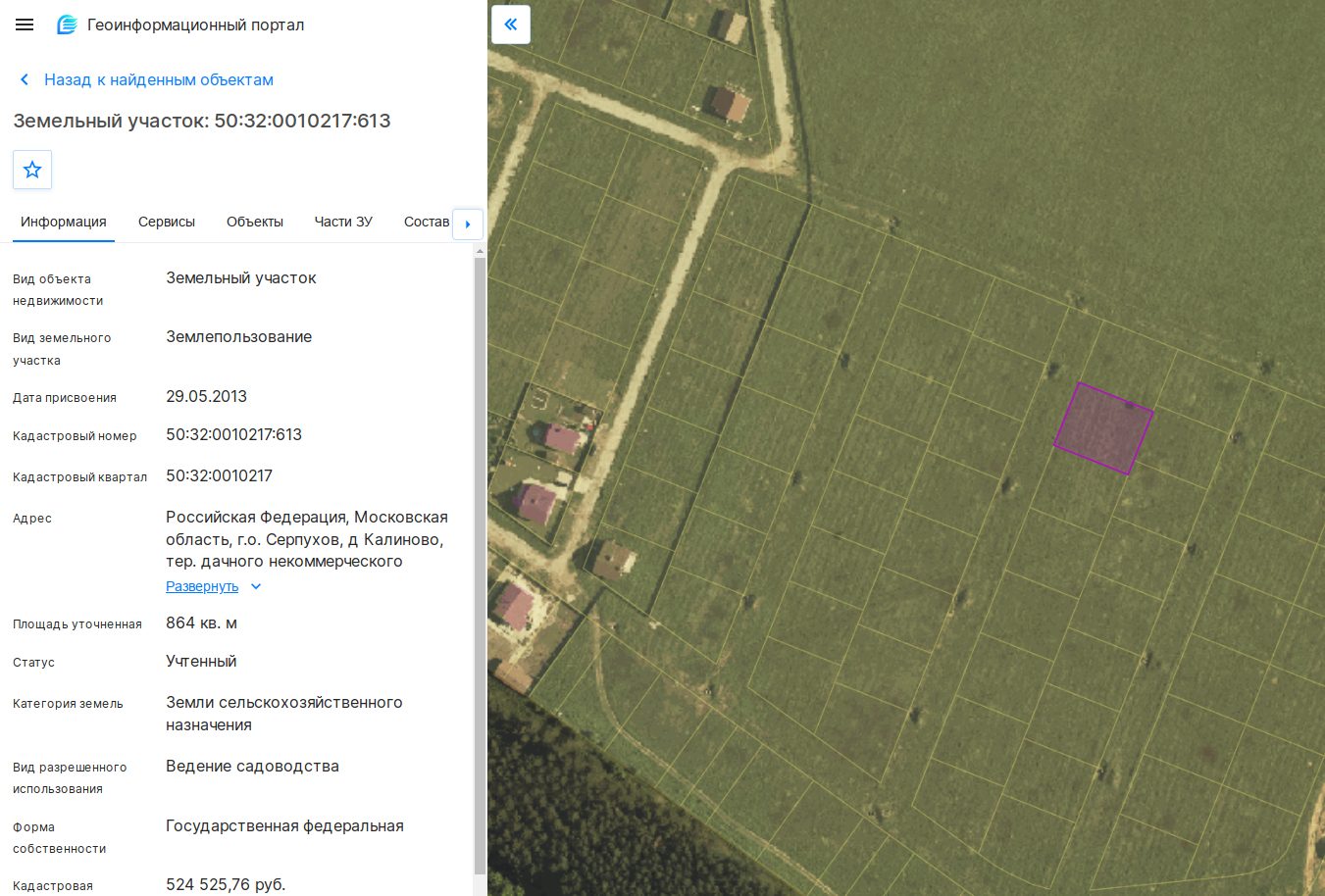The width and height of the screenshot is (1325, 896).
Task: Switch to the Информация tab
Action: [x=64, y=222]
